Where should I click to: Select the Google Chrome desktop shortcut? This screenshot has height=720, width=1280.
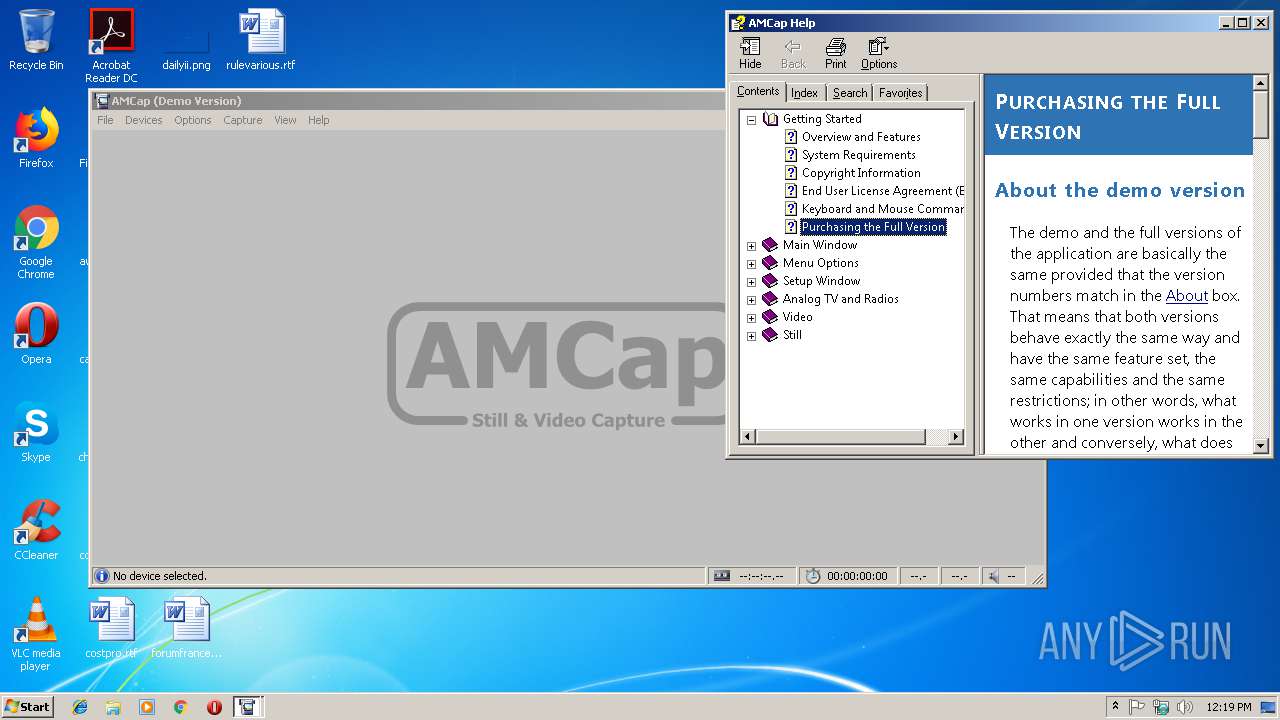(36, 243)
